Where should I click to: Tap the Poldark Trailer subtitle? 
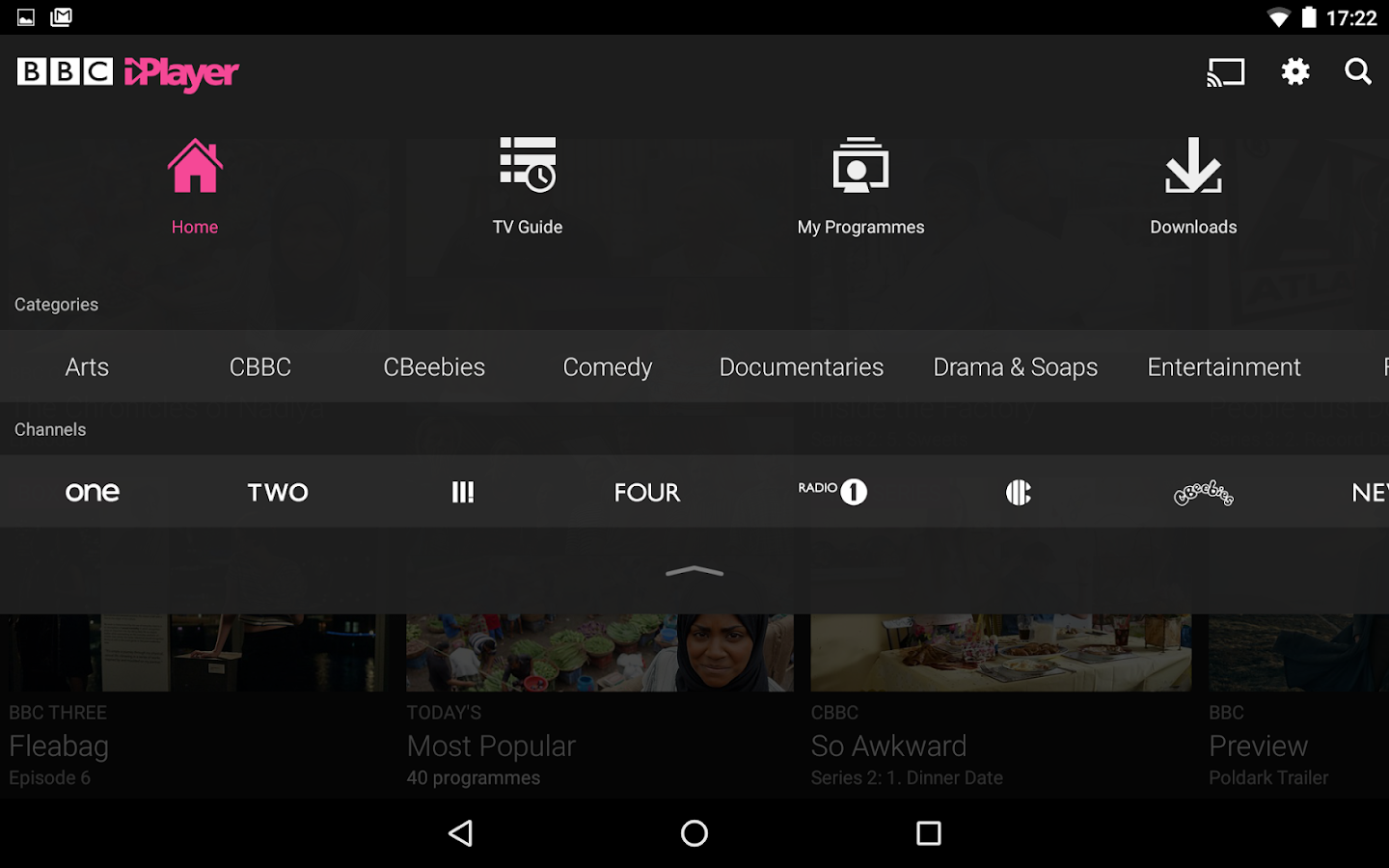[1268, 777]
